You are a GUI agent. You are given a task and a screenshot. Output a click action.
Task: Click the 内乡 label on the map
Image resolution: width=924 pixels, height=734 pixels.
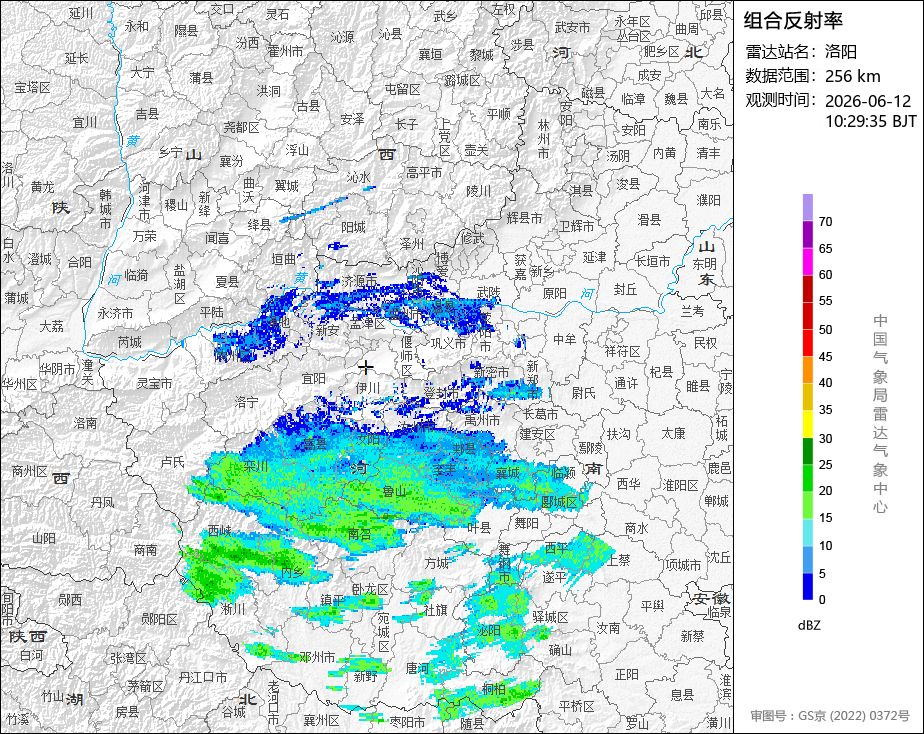pyautogui.click(x=292, y=571)
